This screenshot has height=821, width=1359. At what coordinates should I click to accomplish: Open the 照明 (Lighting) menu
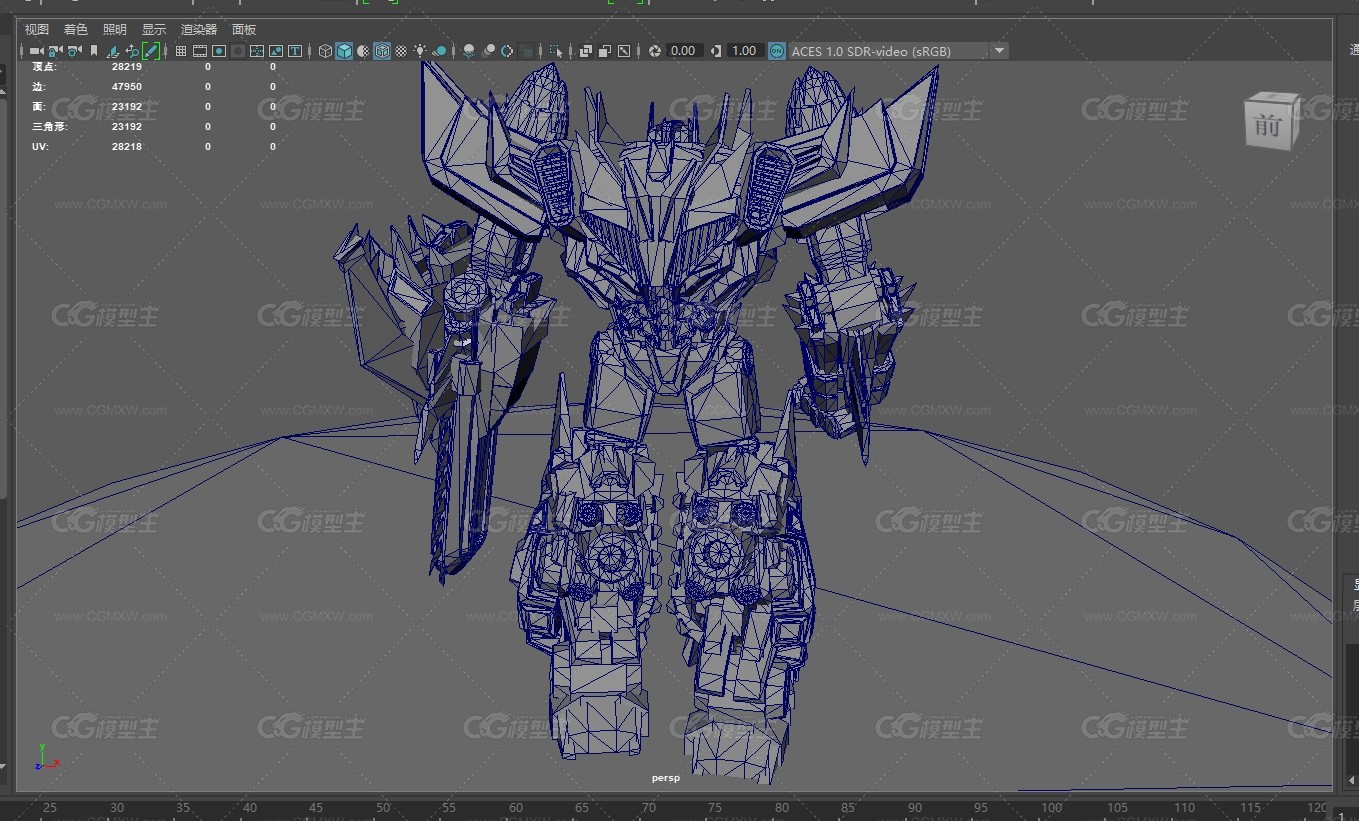point(115,30)
